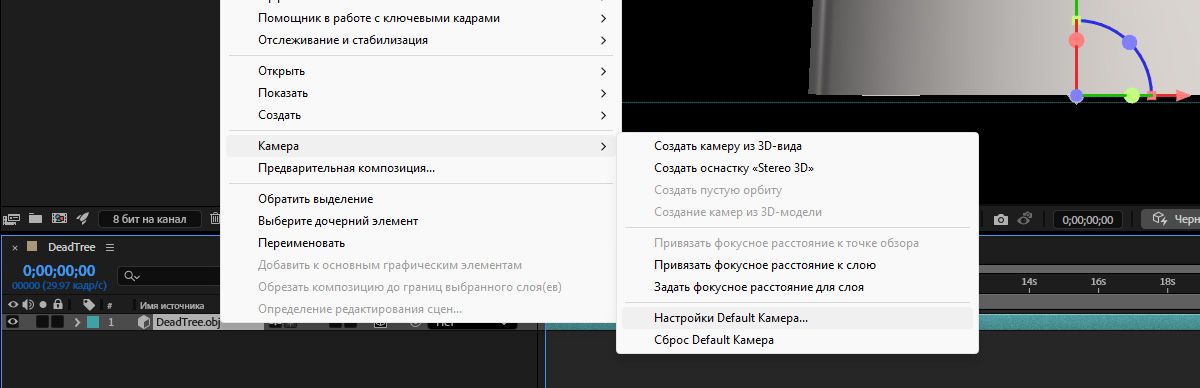Expand the Отслеживание и стабилизация submenu

[x=603, y=40]
